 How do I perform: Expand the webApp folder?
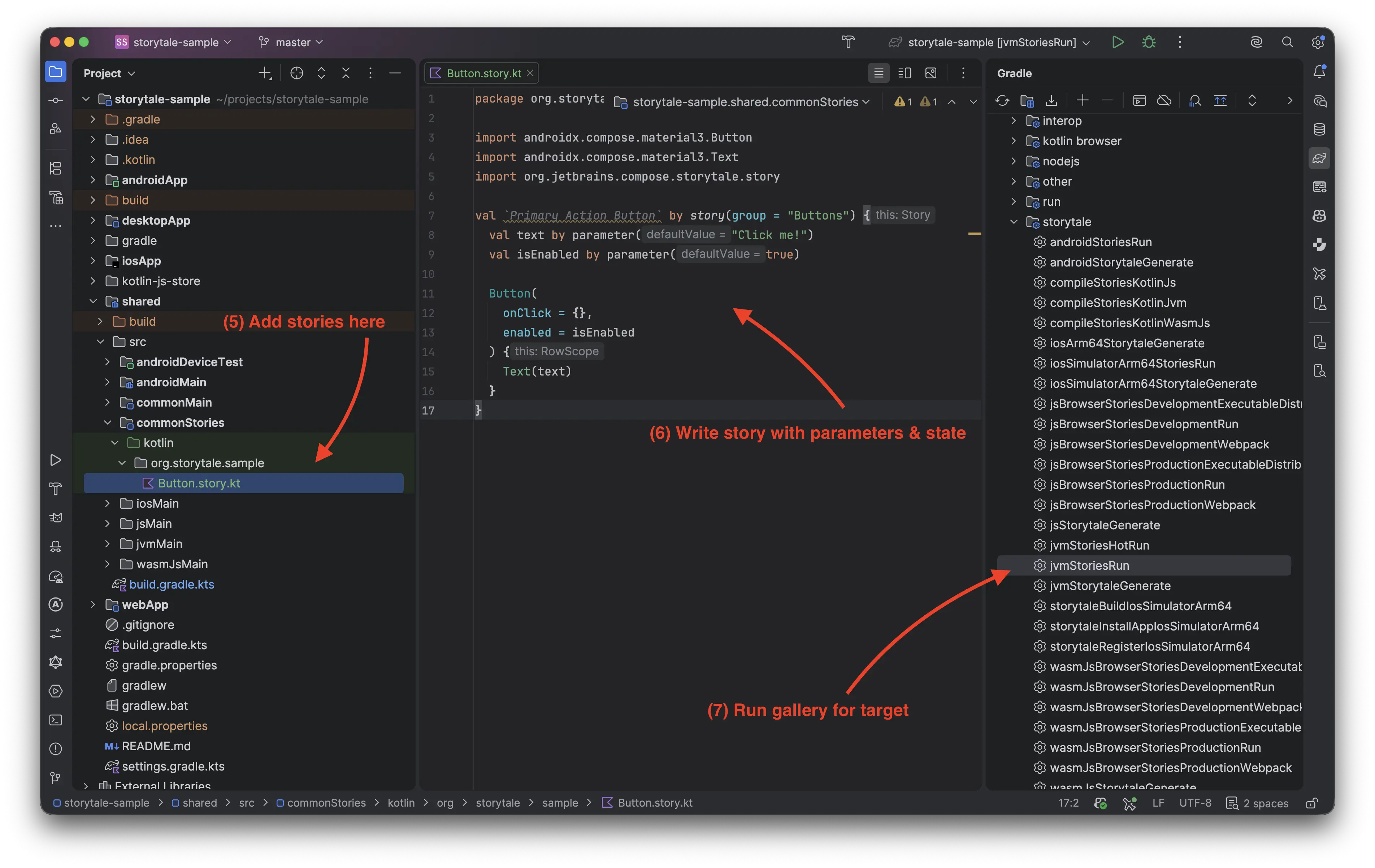pyautogui.click(x=92, y=605)
